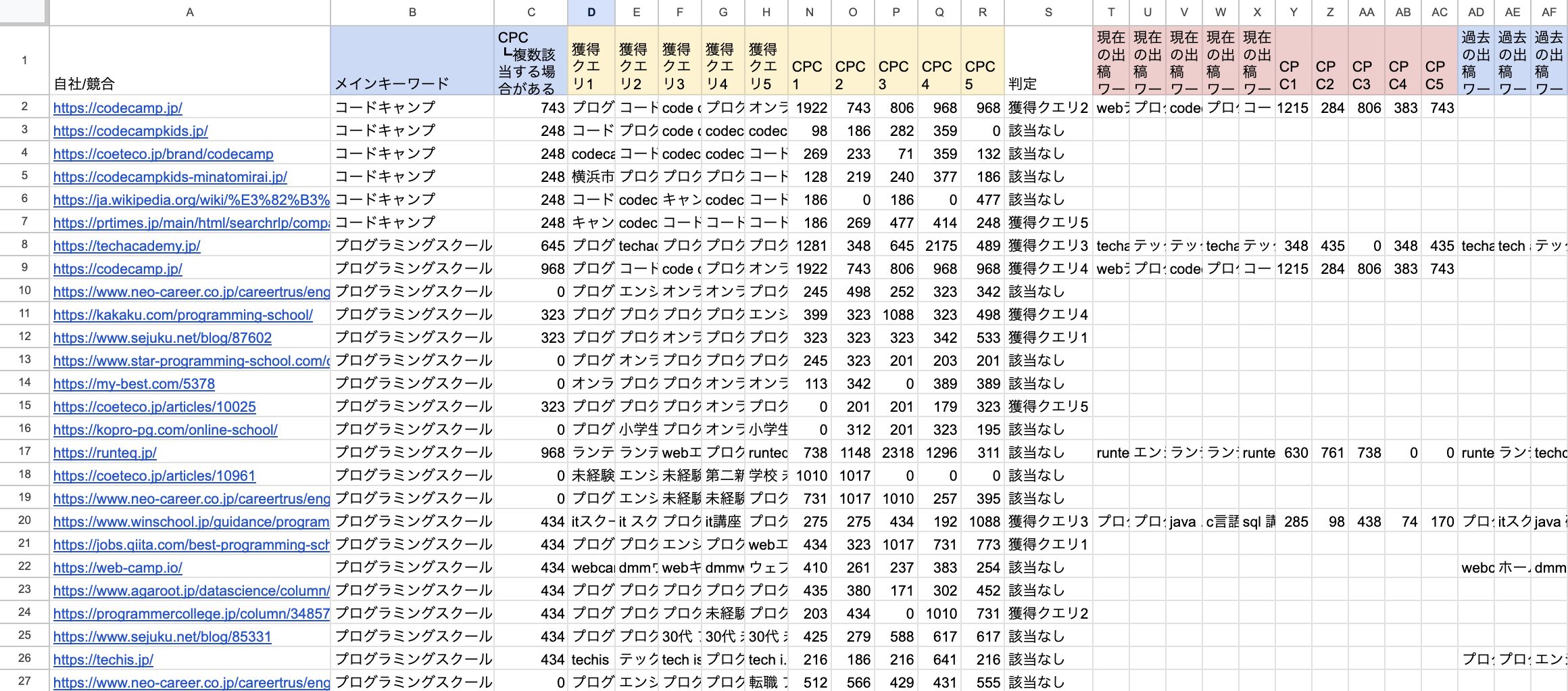Screen dimensions: 1568x691
Task: Follow the winschool.jp guidance link
Action: point(191,521)
